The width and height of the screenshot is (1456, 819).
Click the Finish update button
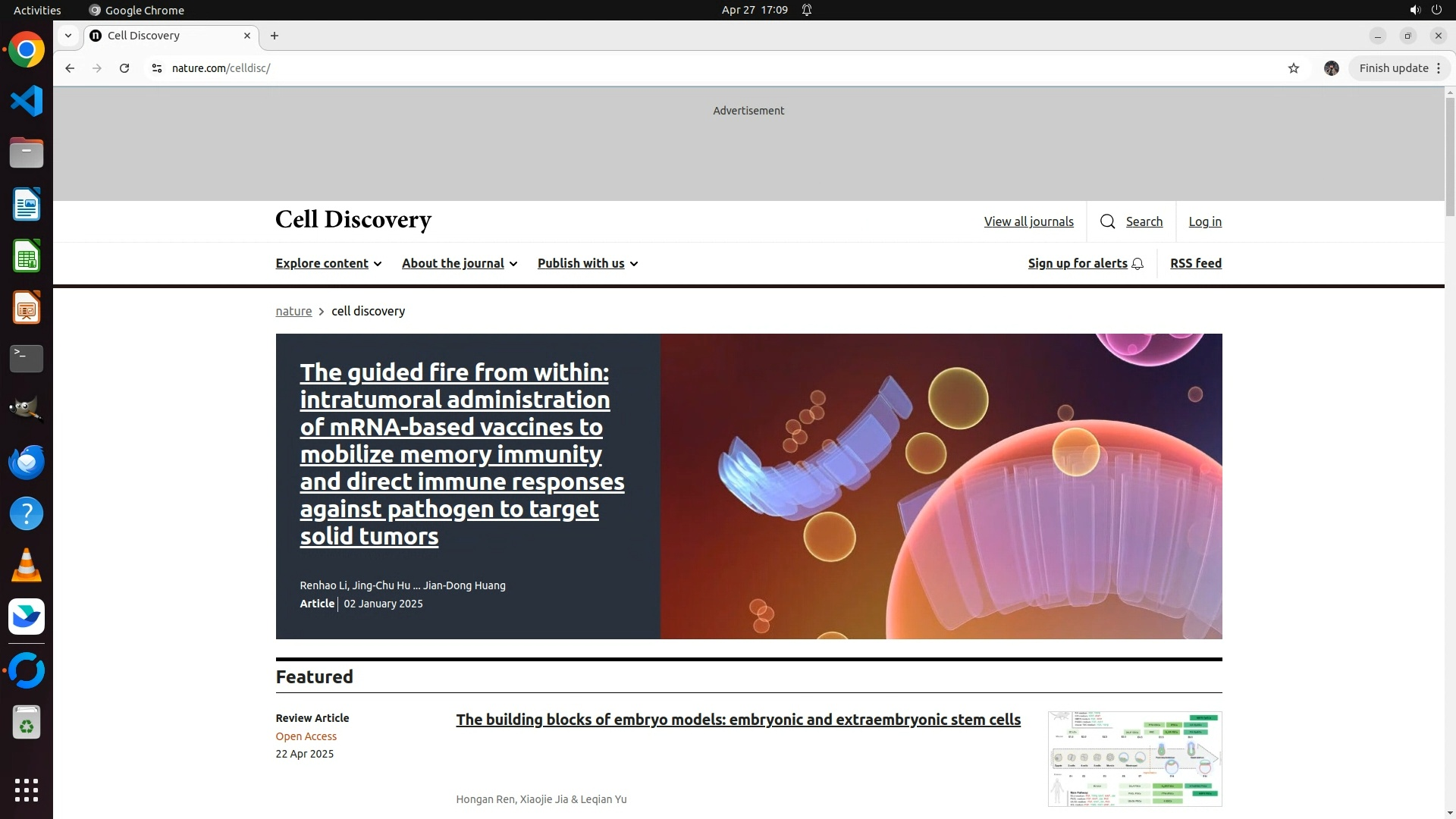(1393, 68)
